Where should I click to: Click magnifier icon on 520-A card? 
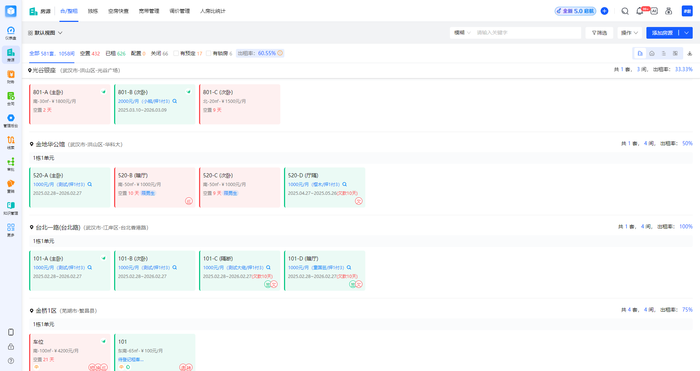coord(90,184)
